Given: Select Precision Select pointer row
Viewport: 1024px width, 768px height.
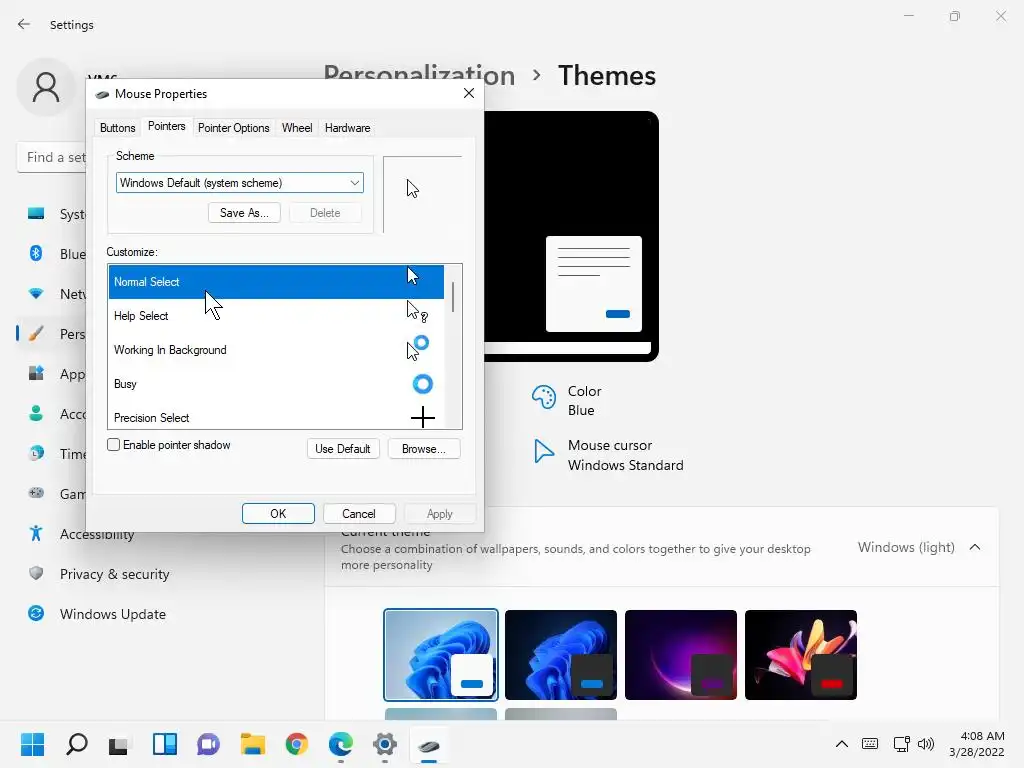Looking at the screenshot, I should [276, 417].
